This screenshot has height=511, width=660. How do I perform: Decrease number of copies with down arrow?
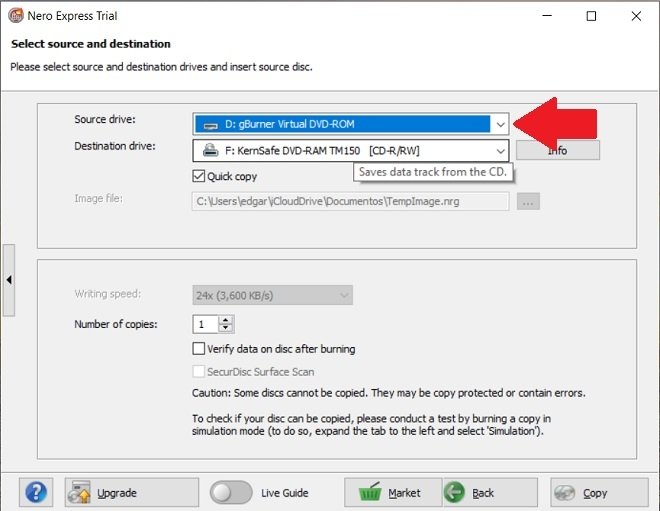pos(226,328)
